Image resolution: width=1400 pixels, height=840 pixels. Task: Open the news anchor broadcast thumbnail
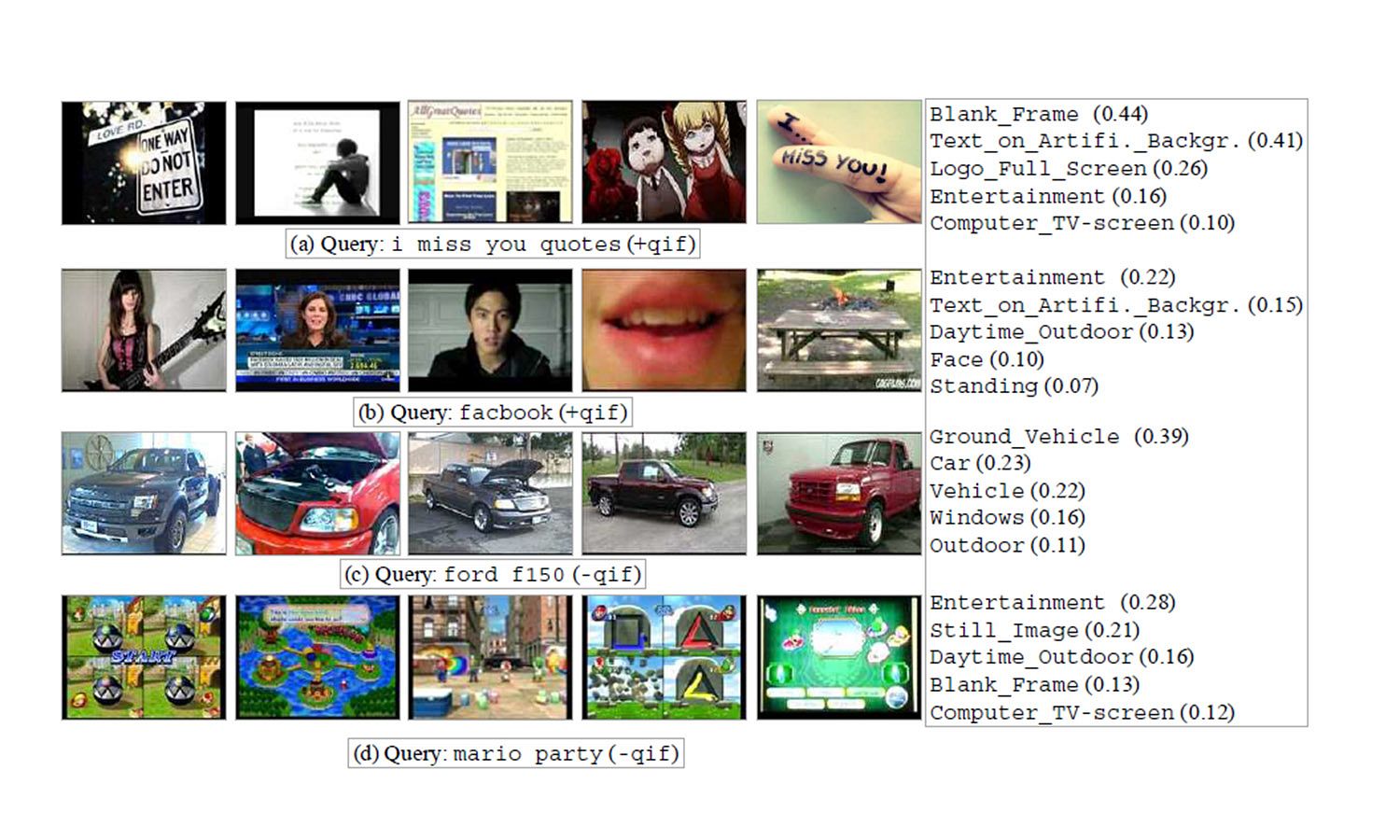pos(317,330)
